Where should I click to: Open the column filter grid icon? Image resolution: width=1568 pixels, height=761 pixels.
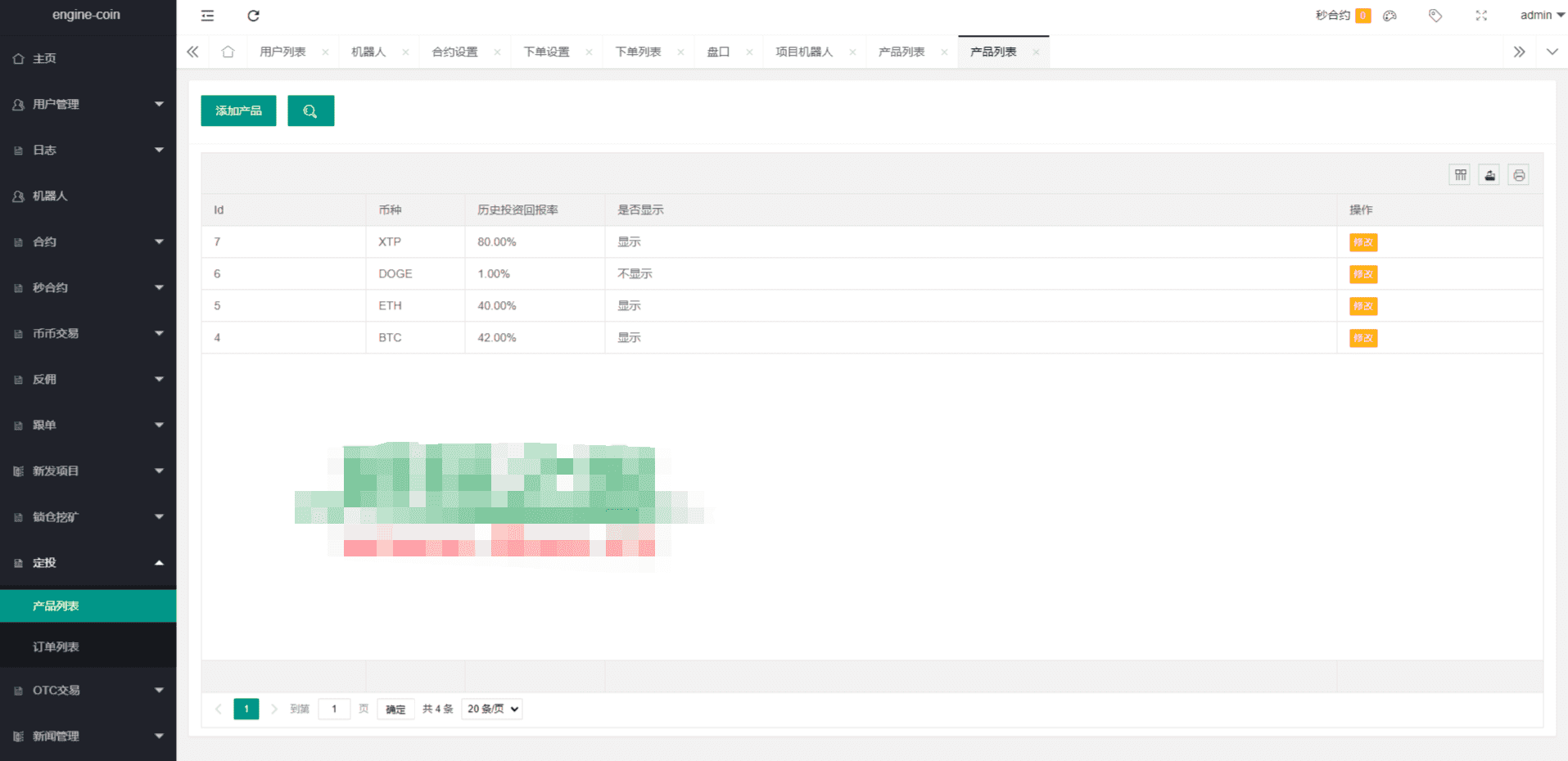pos(1460,175)
